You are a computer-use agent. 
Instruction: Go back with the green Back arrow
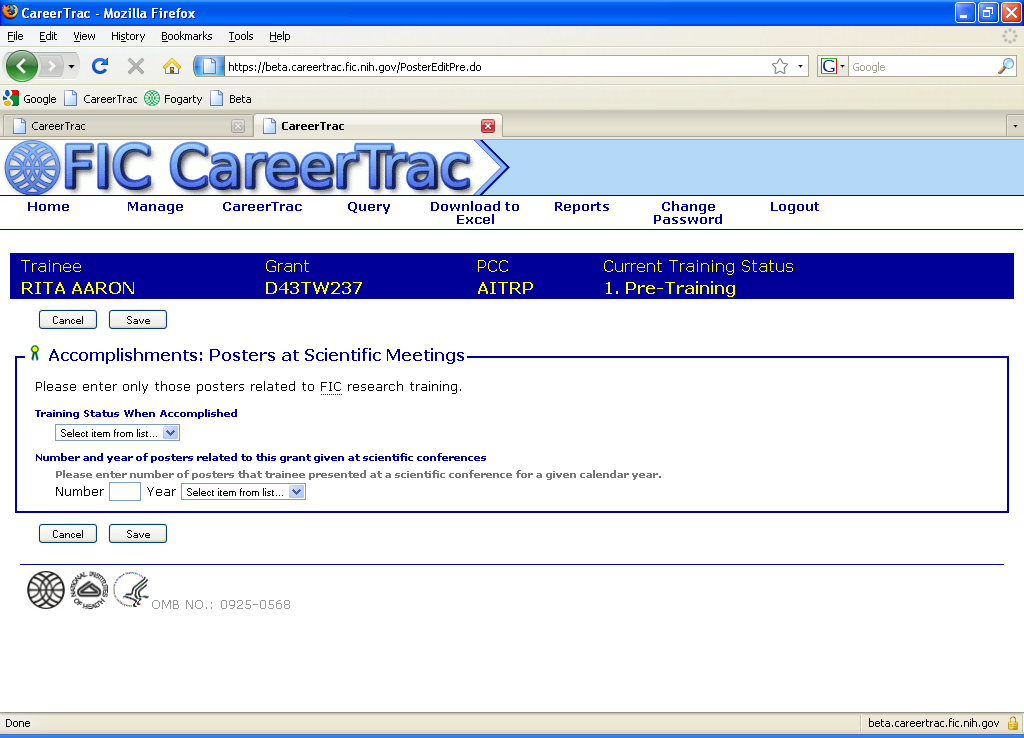coord(22,66)
